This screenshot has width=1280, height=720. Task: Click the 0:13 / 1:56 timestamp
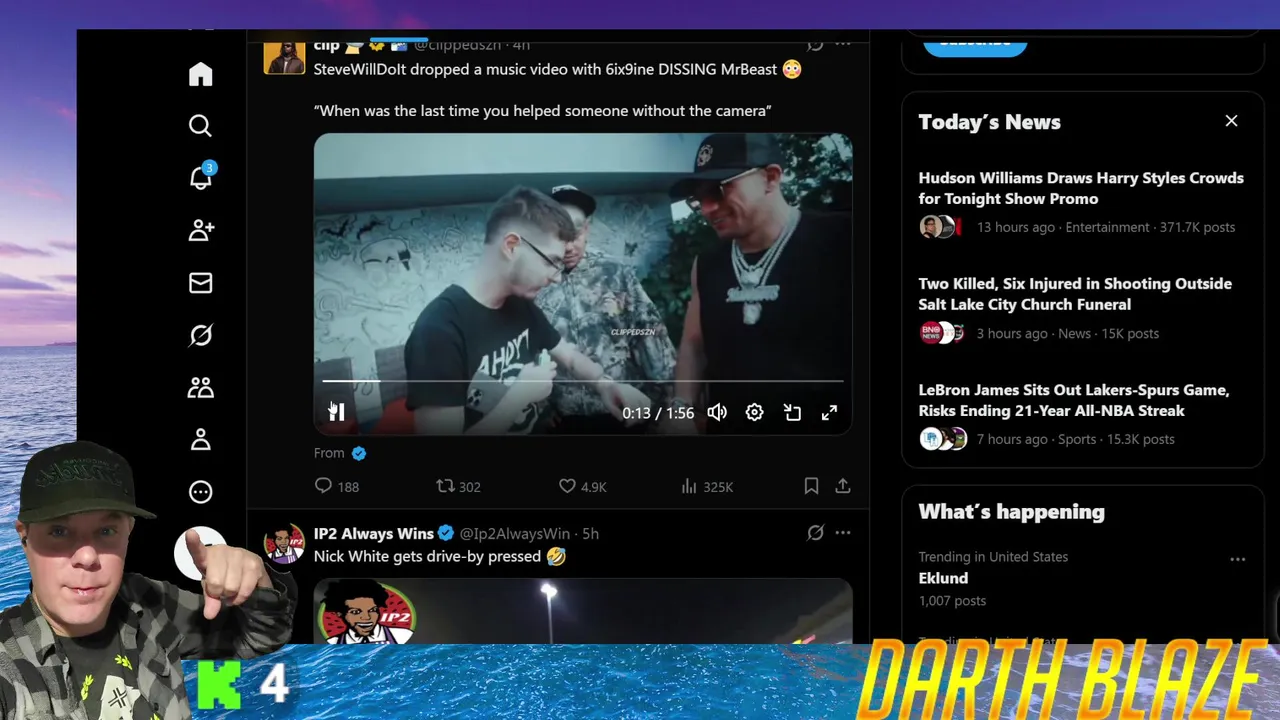[658, 413]
